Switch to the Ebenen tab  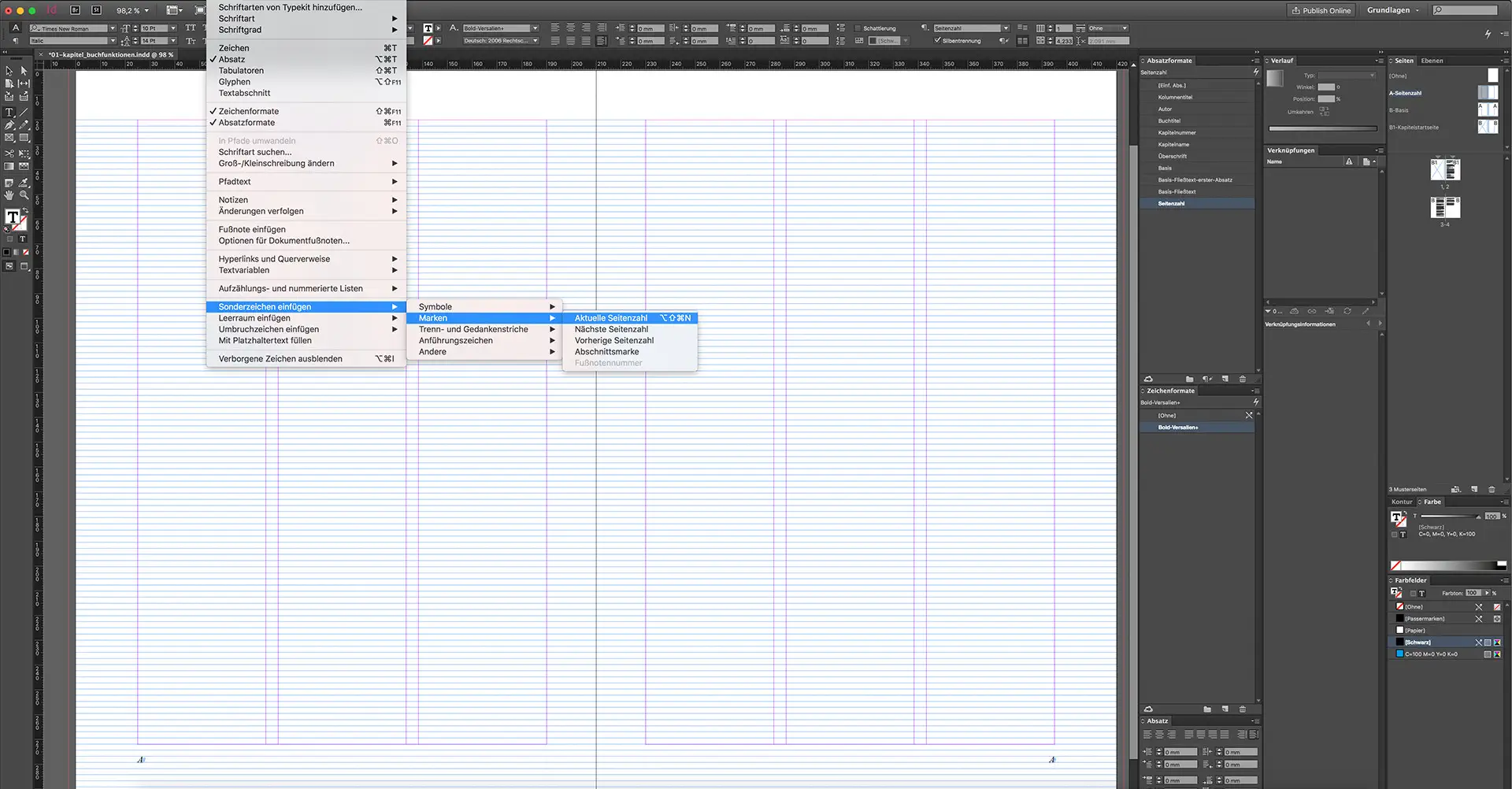click(1431, 60)
